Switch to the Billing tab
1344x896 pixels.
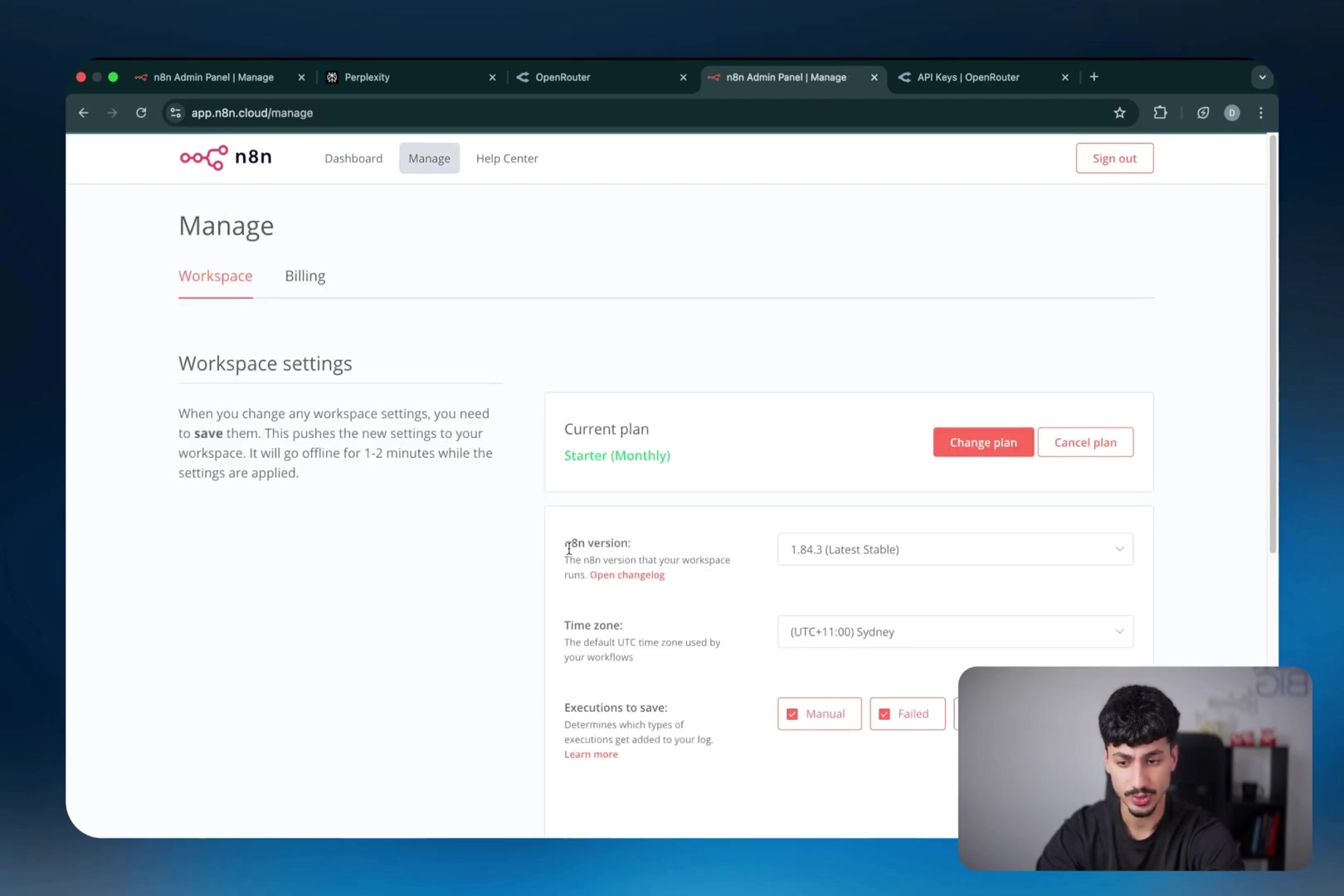[305, 276]
